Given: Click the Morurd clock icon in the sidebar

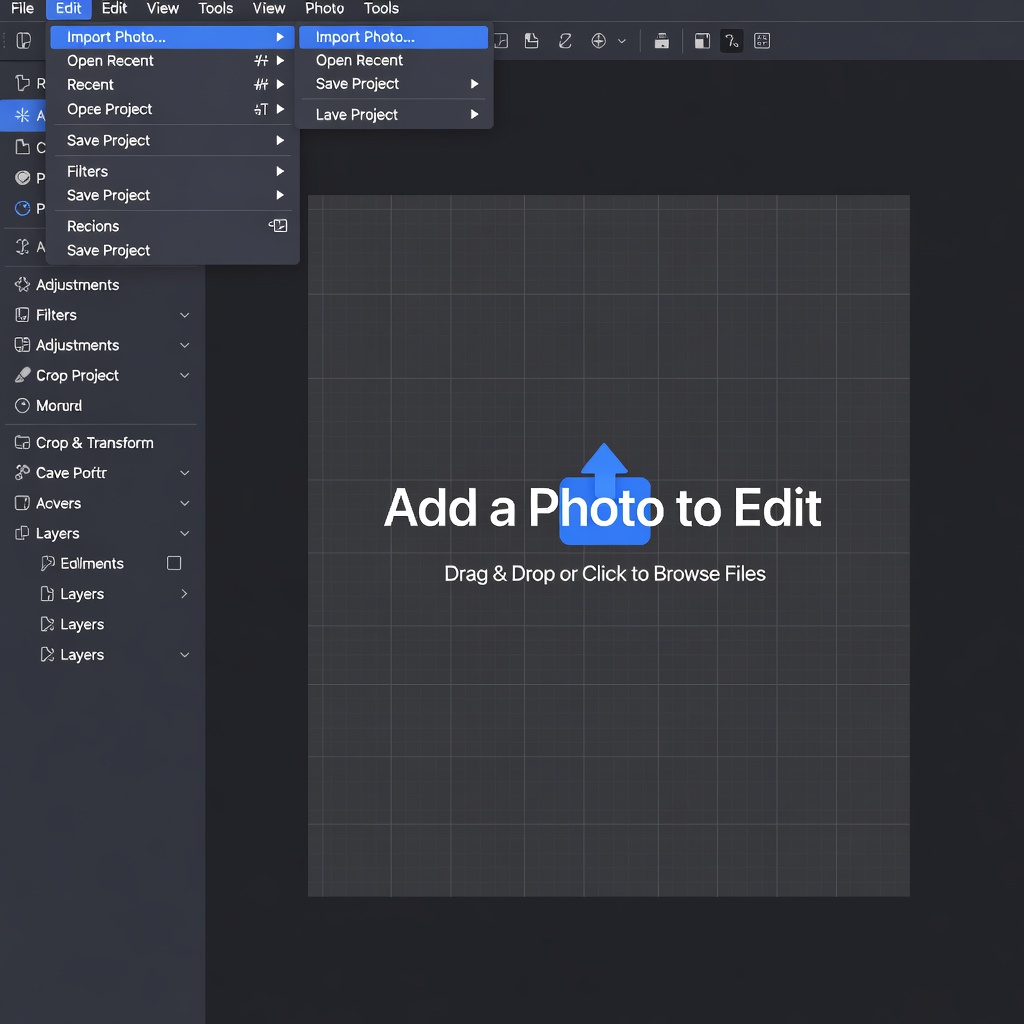Looking at the screenshot, I should (x=22, y=406).
